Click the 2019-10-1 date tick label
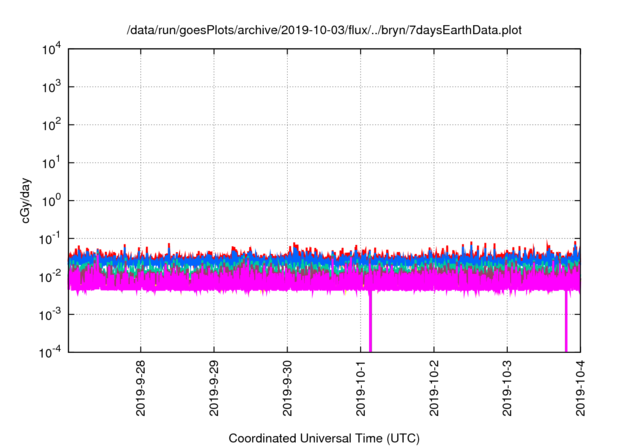This screenshot has height=448, width=640. (x=360, y=388)
